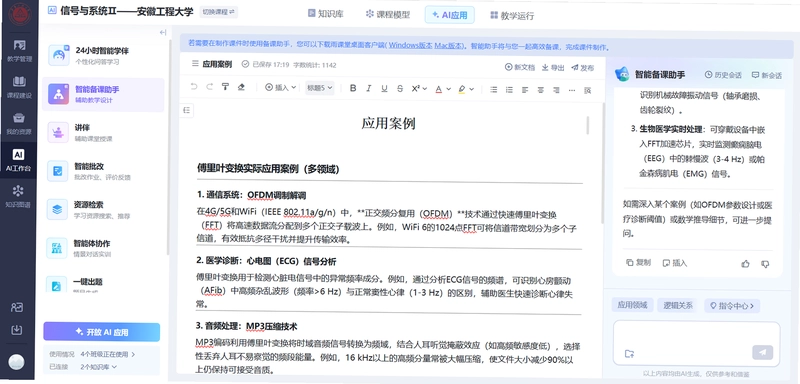Screen dimensions: 800x384
Task: Download the Windows版本 client link
Action: pyautogui.click(x=410, y=46)
